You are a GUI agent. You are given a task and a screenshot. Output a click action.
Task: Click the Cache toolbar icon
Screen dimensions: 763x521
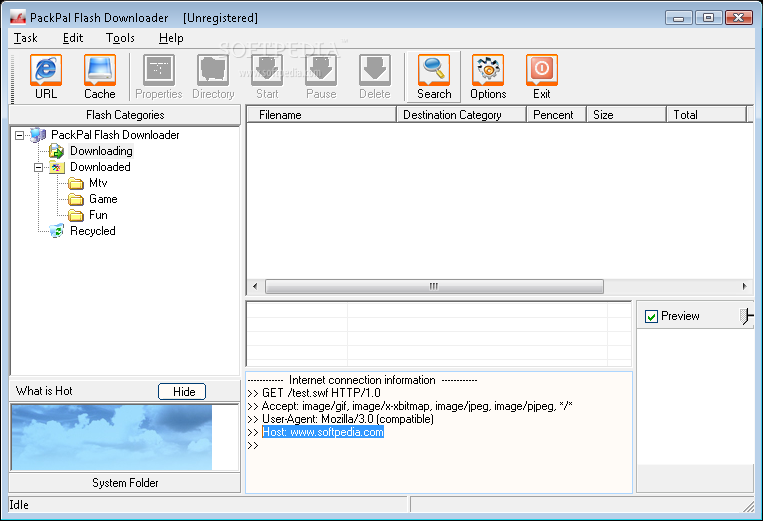(100, 77)
